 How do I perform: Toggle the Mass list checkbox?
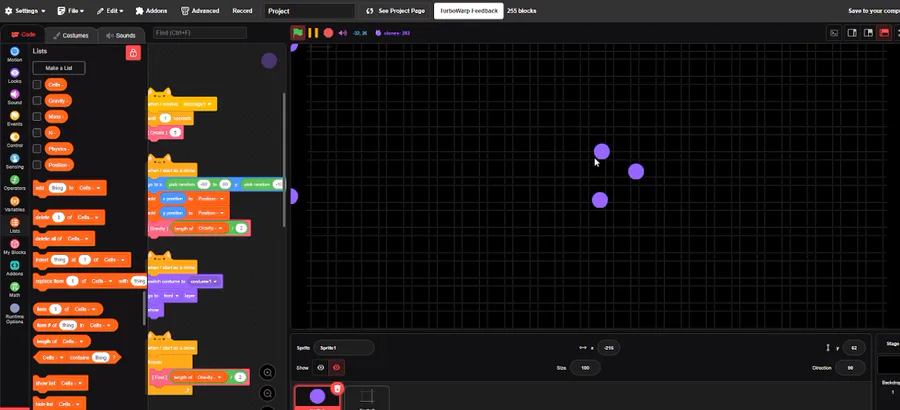pos(37,117)
